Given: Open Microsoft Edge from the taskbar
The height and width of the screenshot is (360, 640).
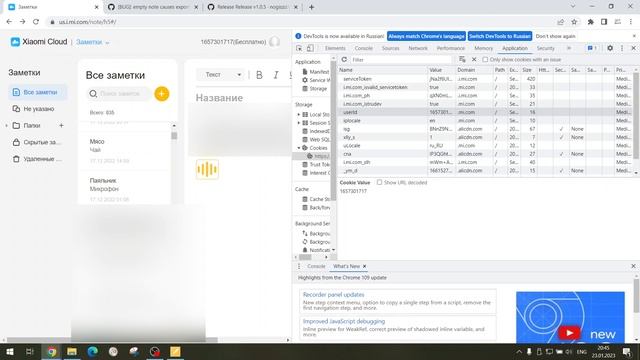Looking at the screenshot, I should (93, 351).
